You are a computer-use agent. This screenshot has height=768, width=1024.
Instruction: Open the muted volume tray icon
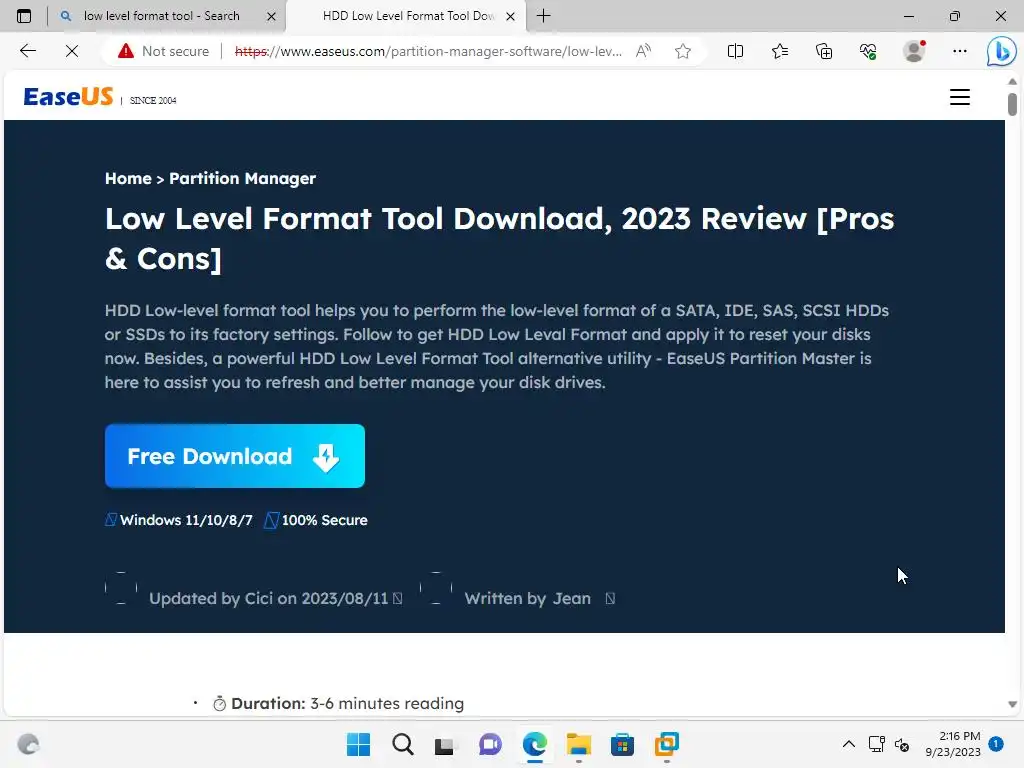pos(902,744)
